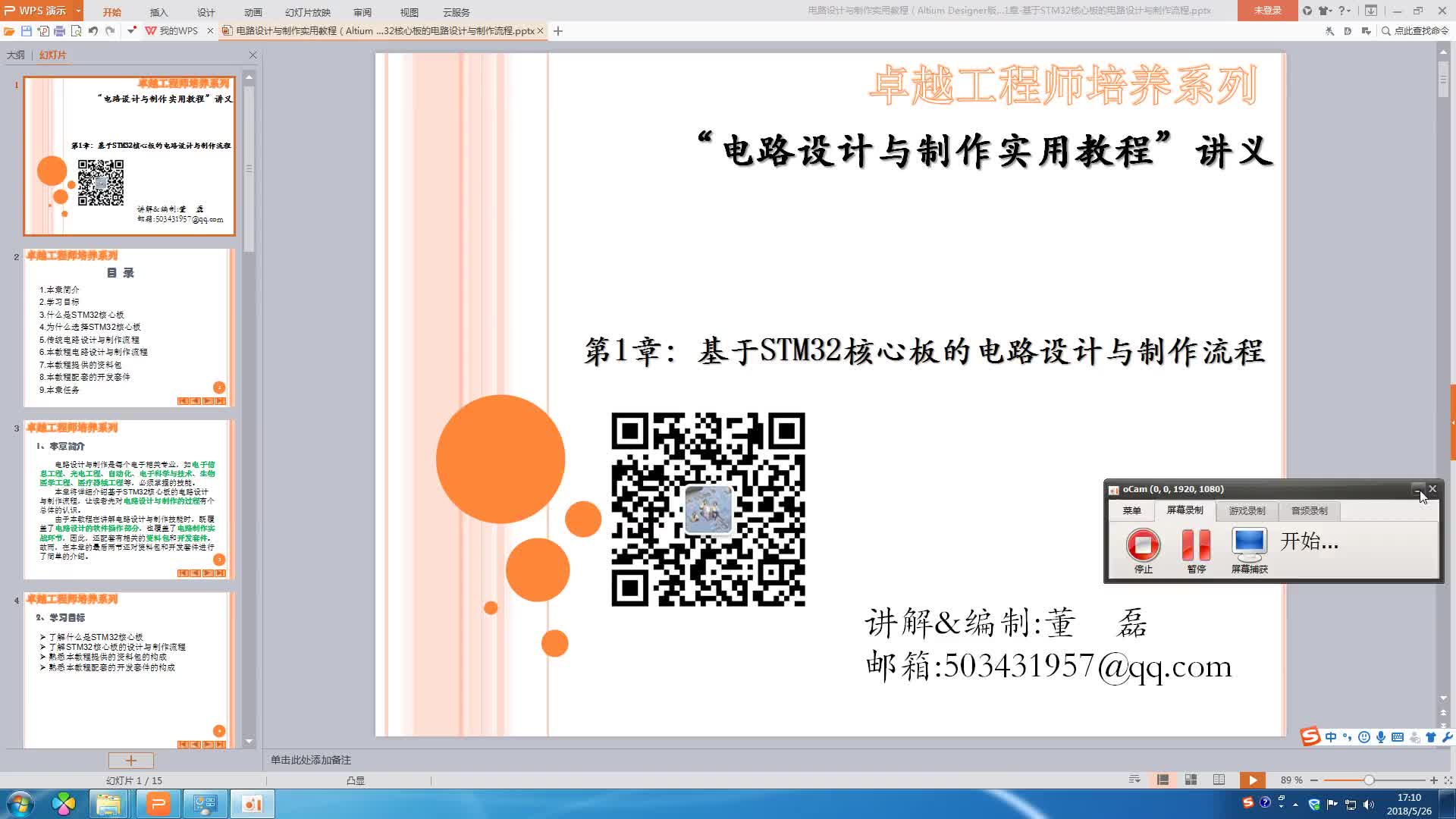Open the 幻灯片放映 ribbon tab
1456x819 pixels.
(308, 12)
